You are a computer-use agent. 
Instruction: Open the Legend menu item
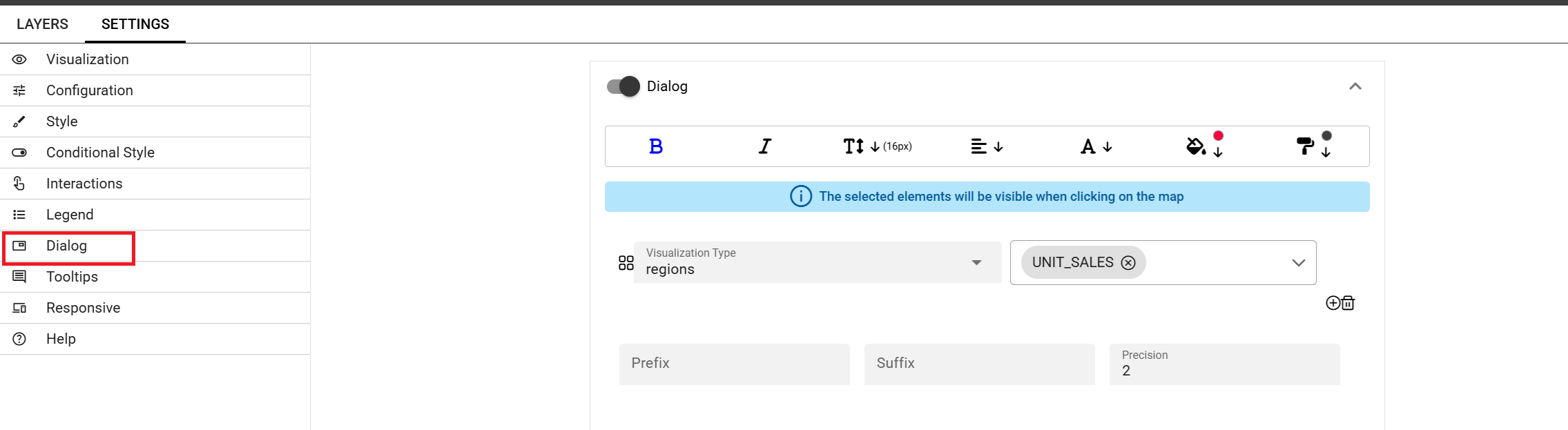155,215
